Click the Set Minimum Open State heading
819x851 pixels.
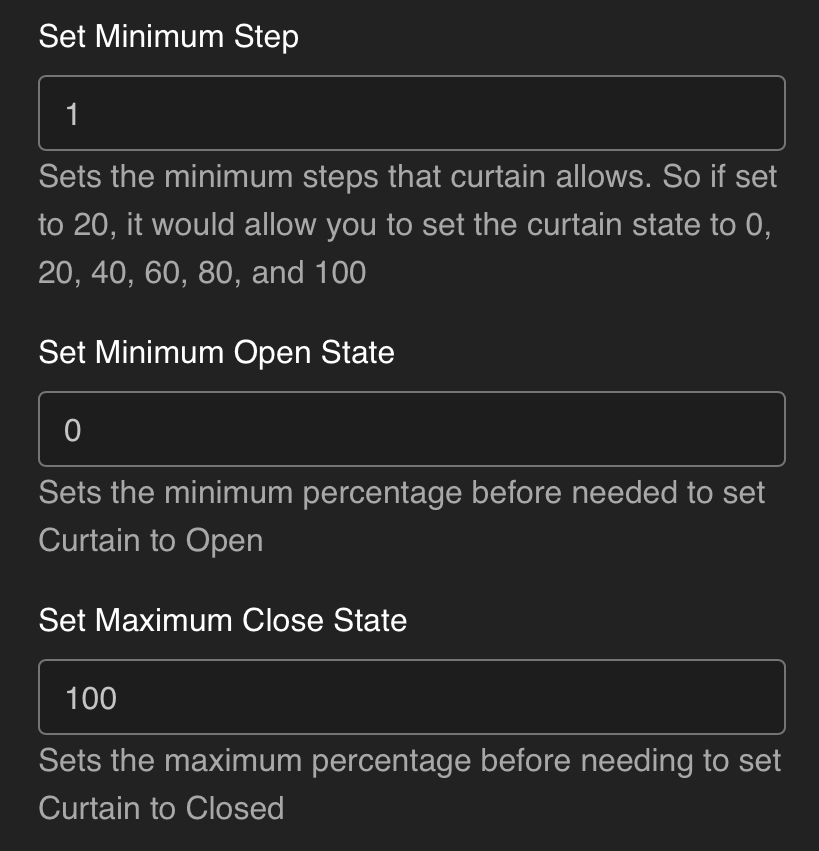214,352
